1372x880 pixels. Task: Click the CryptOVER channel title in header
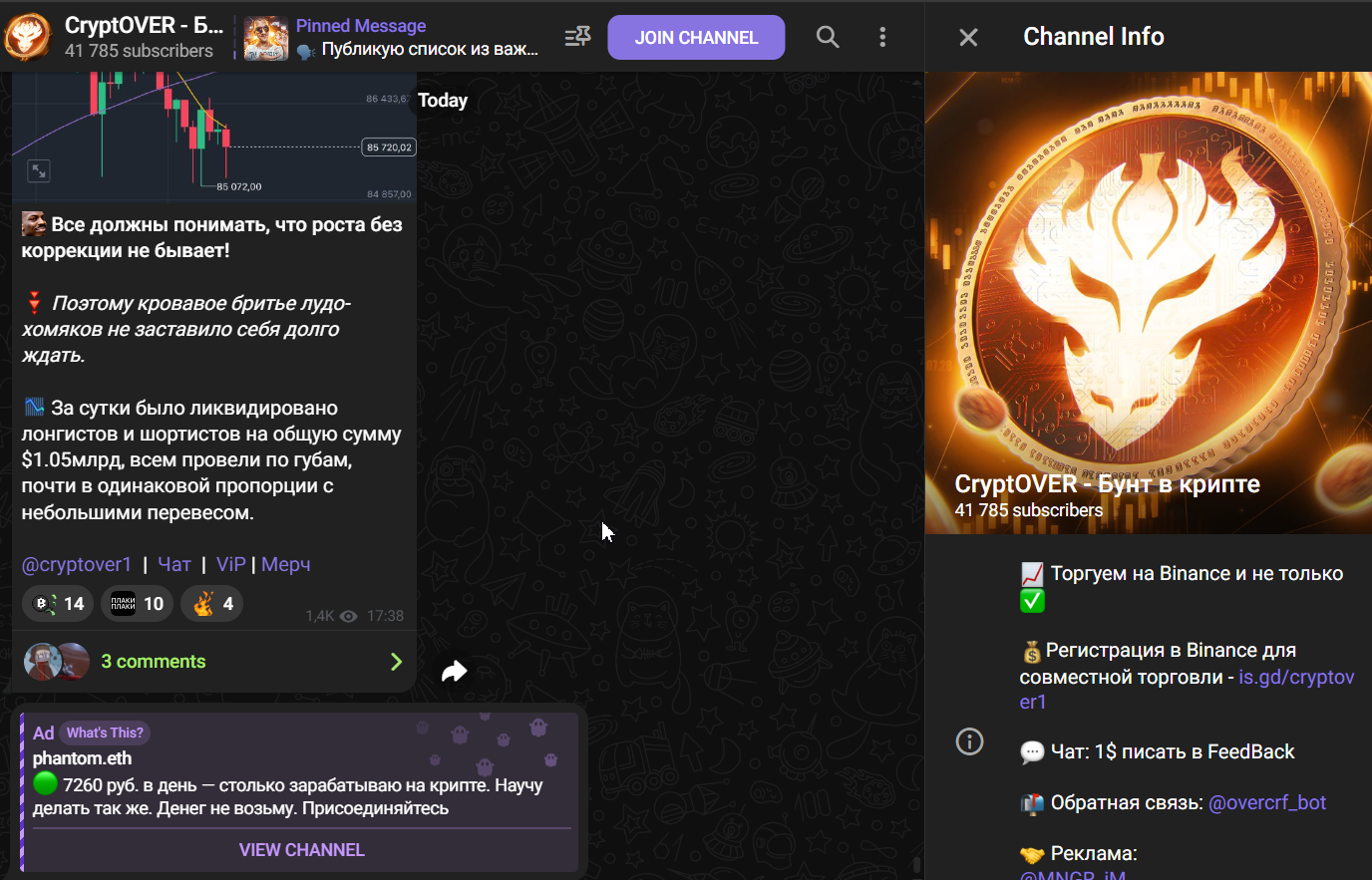tap(144, 25)
